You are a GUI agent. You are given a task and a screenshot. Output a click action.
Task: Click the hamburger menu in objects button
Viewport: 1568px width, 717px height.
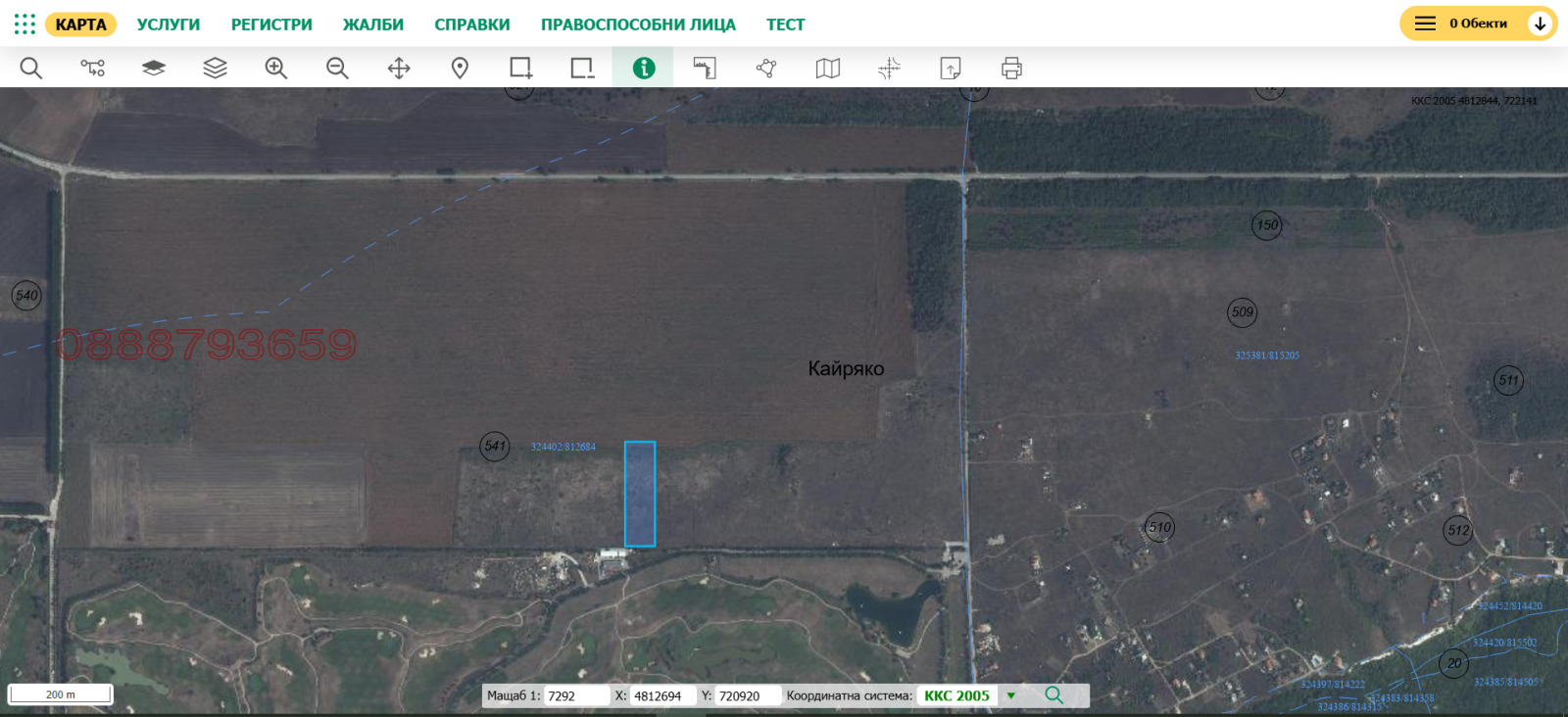click(x=1425, y=24)
